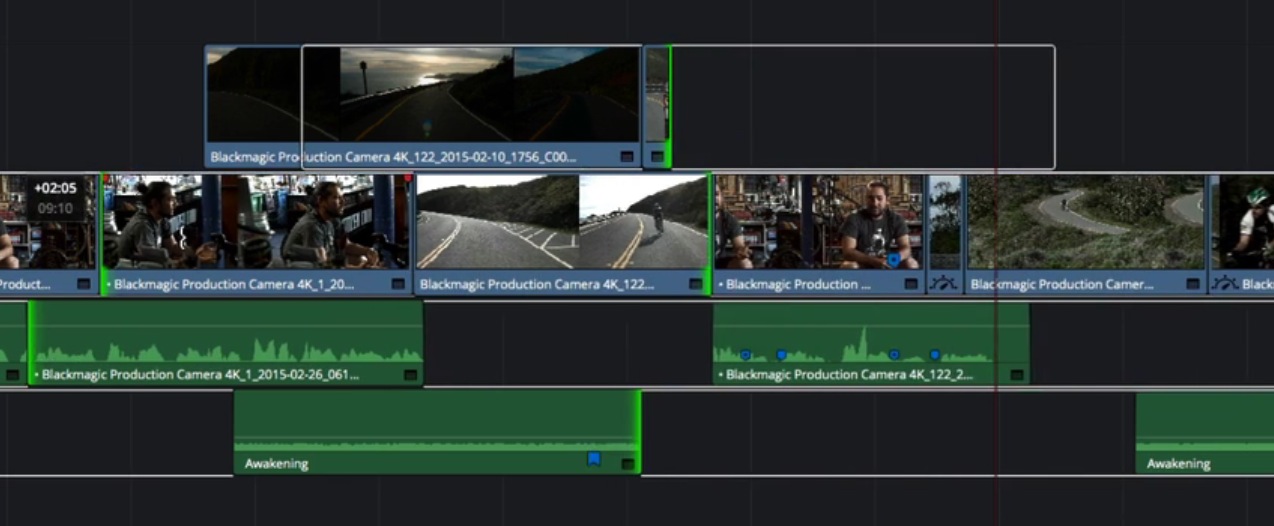
Task: Click the clip badge on the upper-track sunset road clip
Action: 627,157
